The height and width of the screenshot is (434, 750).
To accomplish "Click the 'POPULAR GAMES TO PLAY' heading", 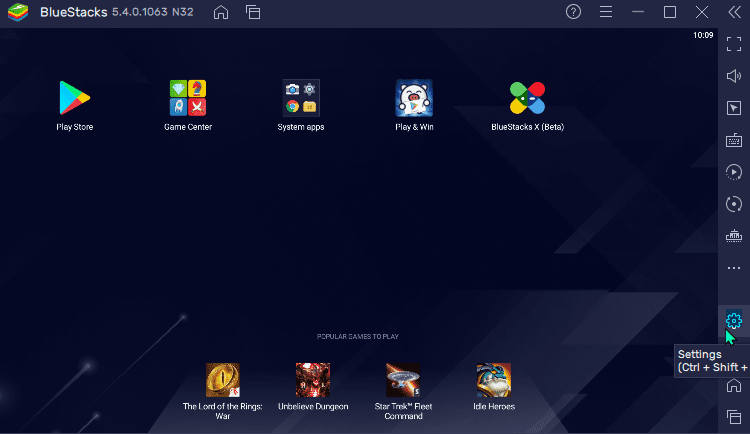I will point(358,336).
